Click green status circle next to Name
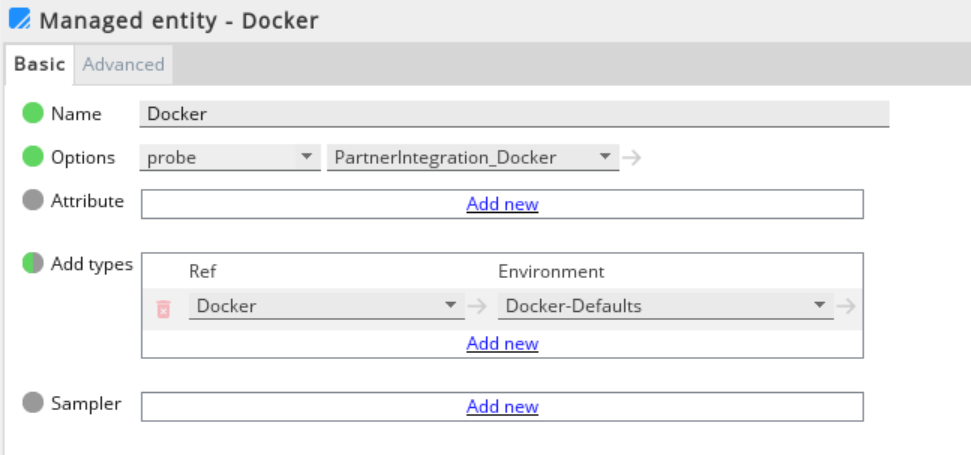Image resolution: width=971 pixels, height=455 pixels. pyautogui.click(x=33, y=114)
